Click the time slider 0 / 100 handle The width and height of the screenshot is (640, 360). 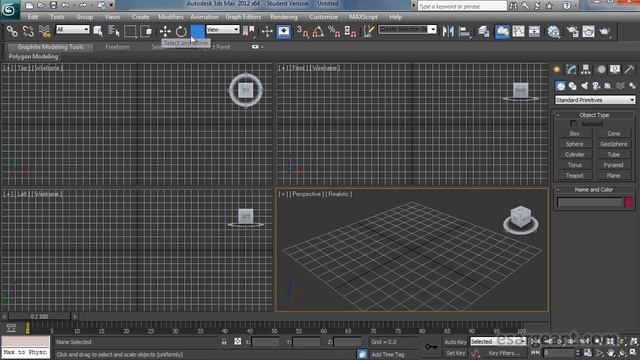click(x=40, y=316)
